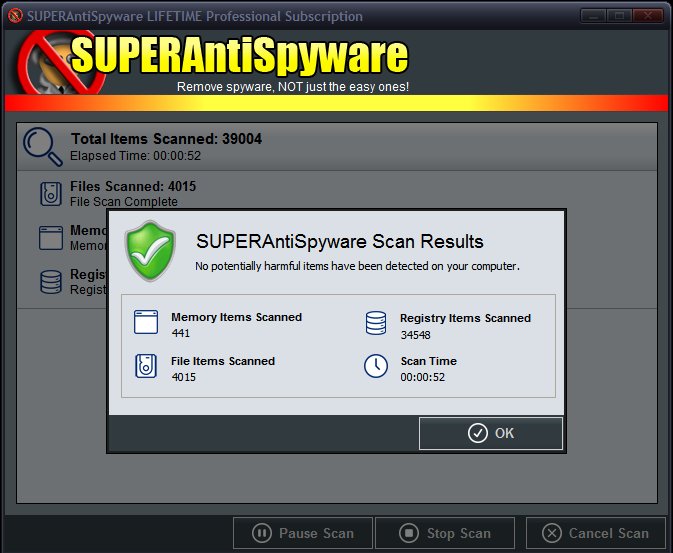Close the SUPERAntiSpyware window
Image resolution: width=673 pixels, height=553 pixels.
[648, 16]
